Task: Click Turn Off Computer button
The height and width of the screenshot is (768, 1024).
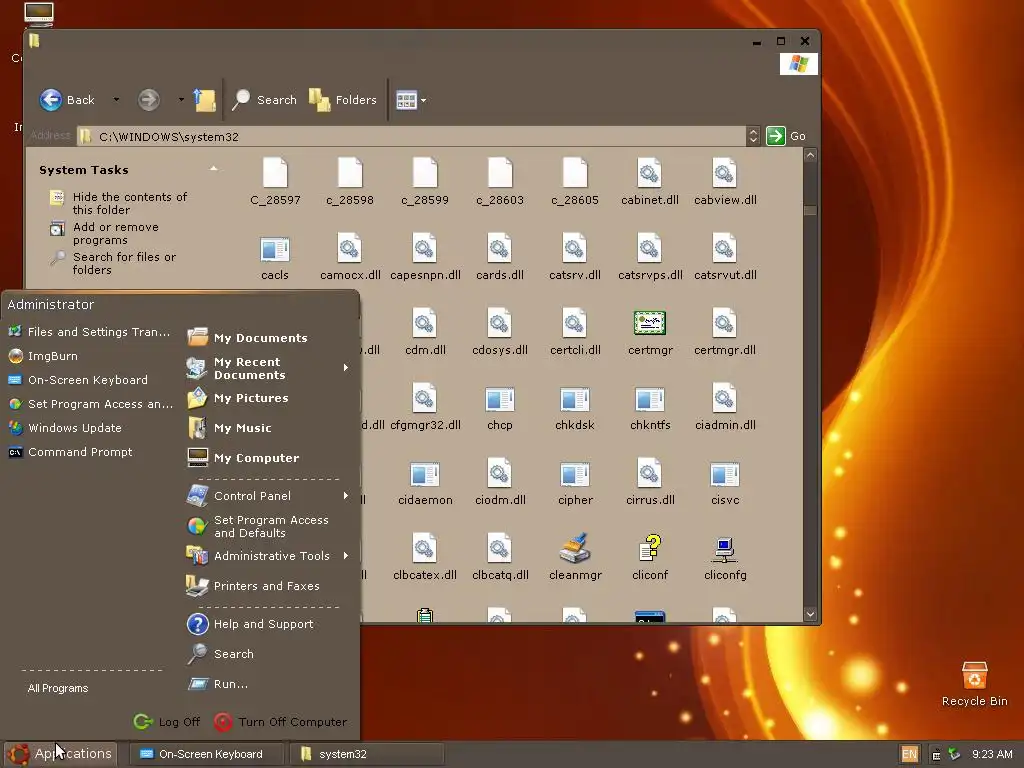Action: [281, 722]
